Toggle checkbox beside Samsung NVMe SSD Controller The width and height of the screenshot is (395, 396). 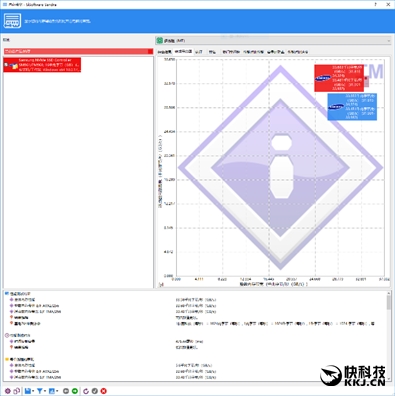(x=6, y=65)
